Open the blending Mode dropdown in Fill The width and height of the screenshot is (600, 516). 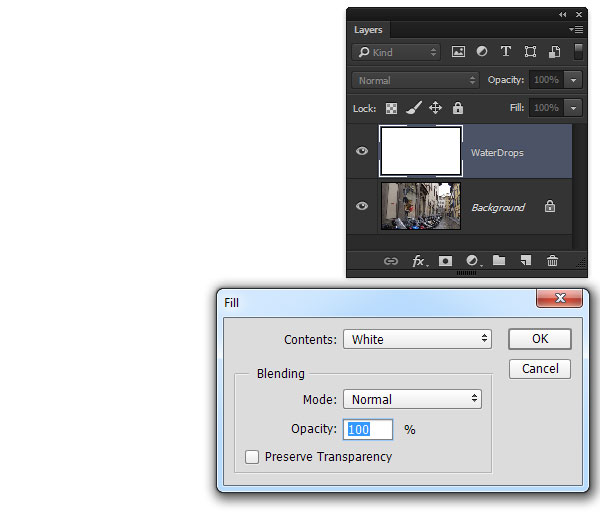click(412, 399)
